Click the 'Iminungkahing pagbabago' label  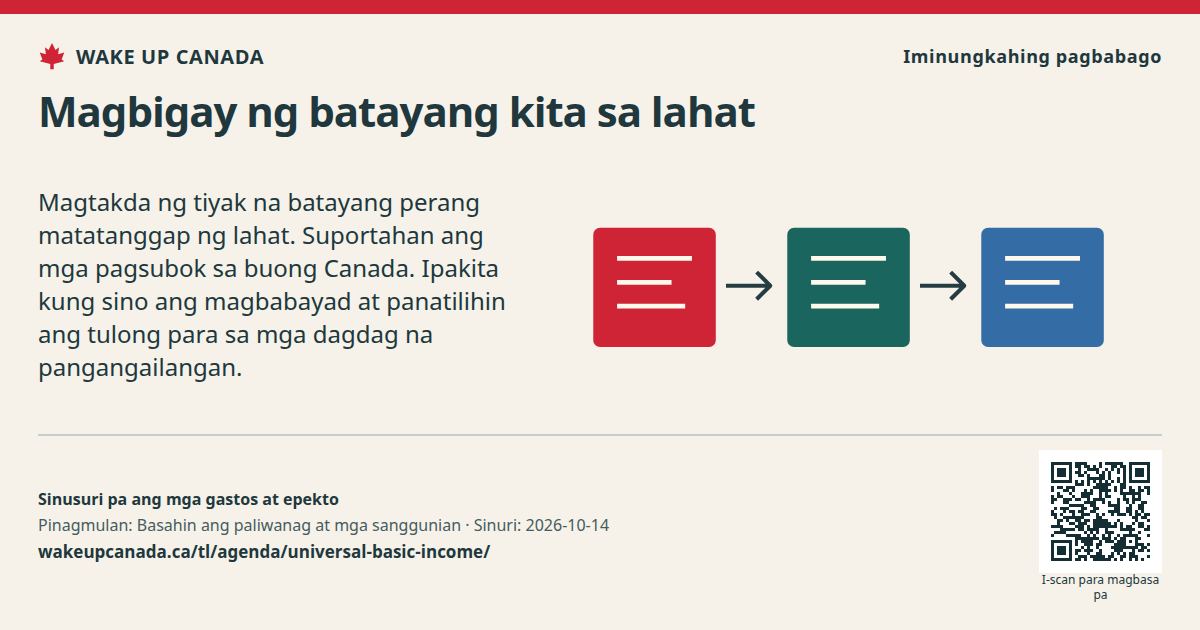pos(1032,57)
